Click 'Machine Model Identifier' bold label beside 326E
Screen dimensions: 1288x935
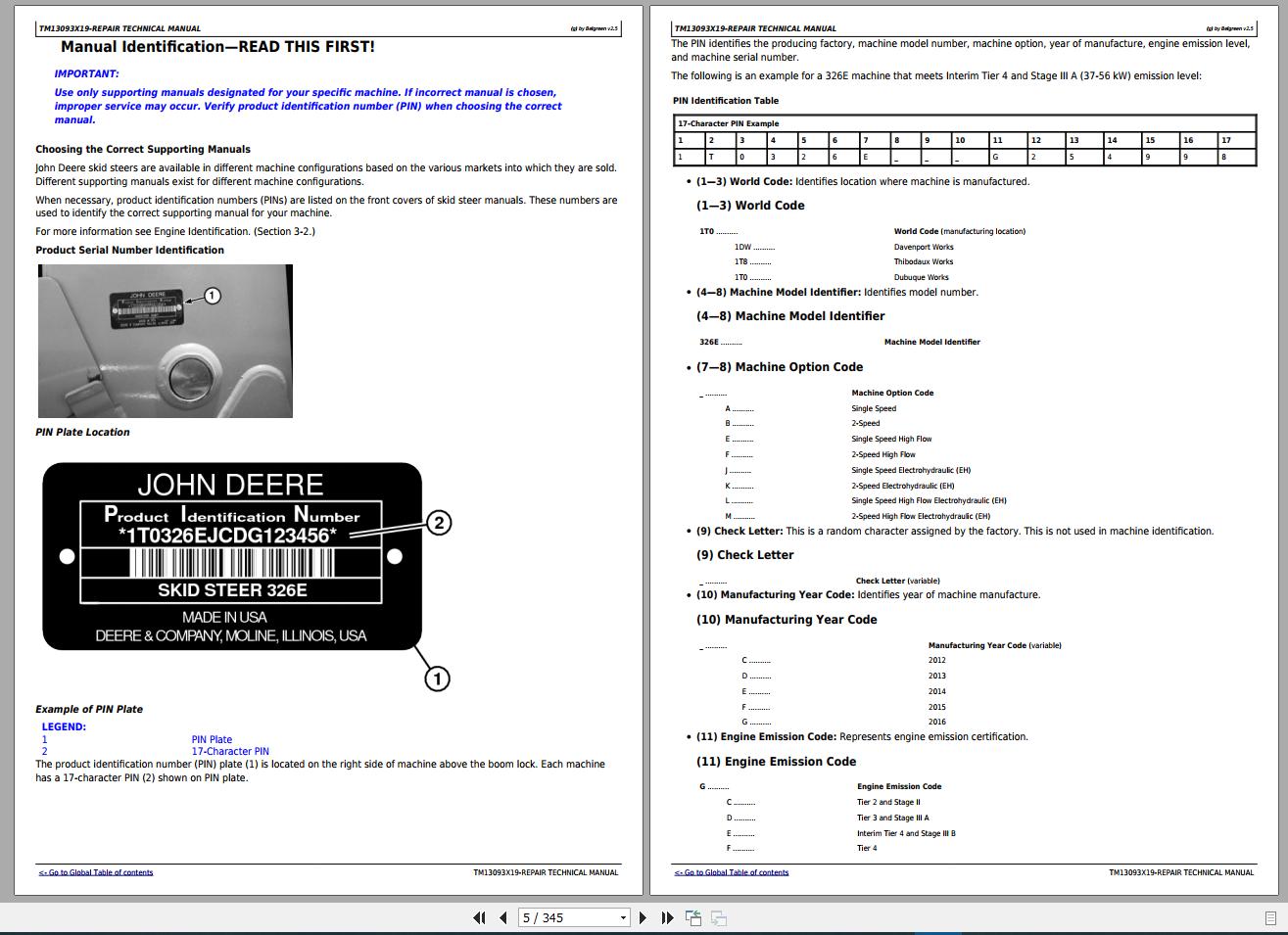click(931, 342)
